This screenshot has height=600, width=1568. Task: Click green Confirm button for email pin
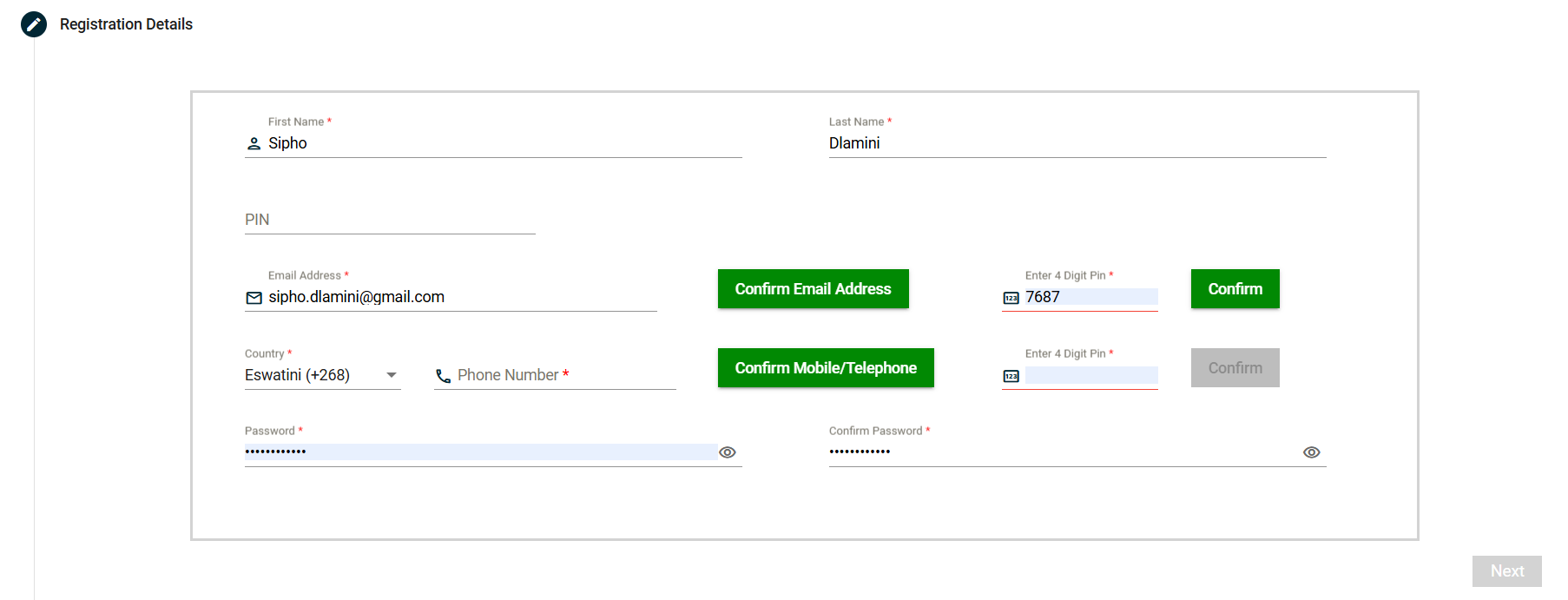(1235, 289)
